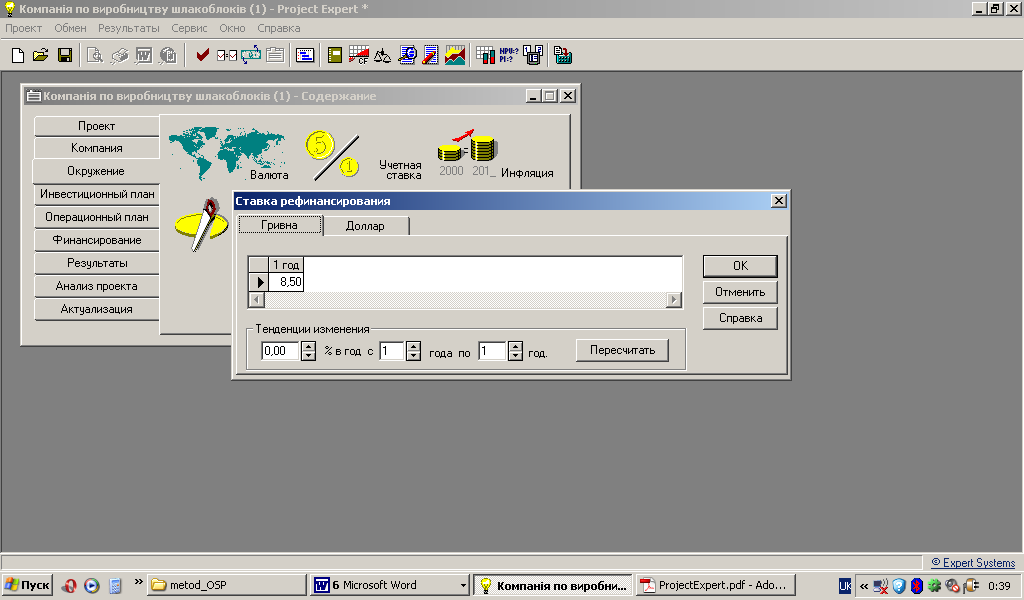
Task: Click the Справка button in dialog
Action: click(x=740, y=318)
